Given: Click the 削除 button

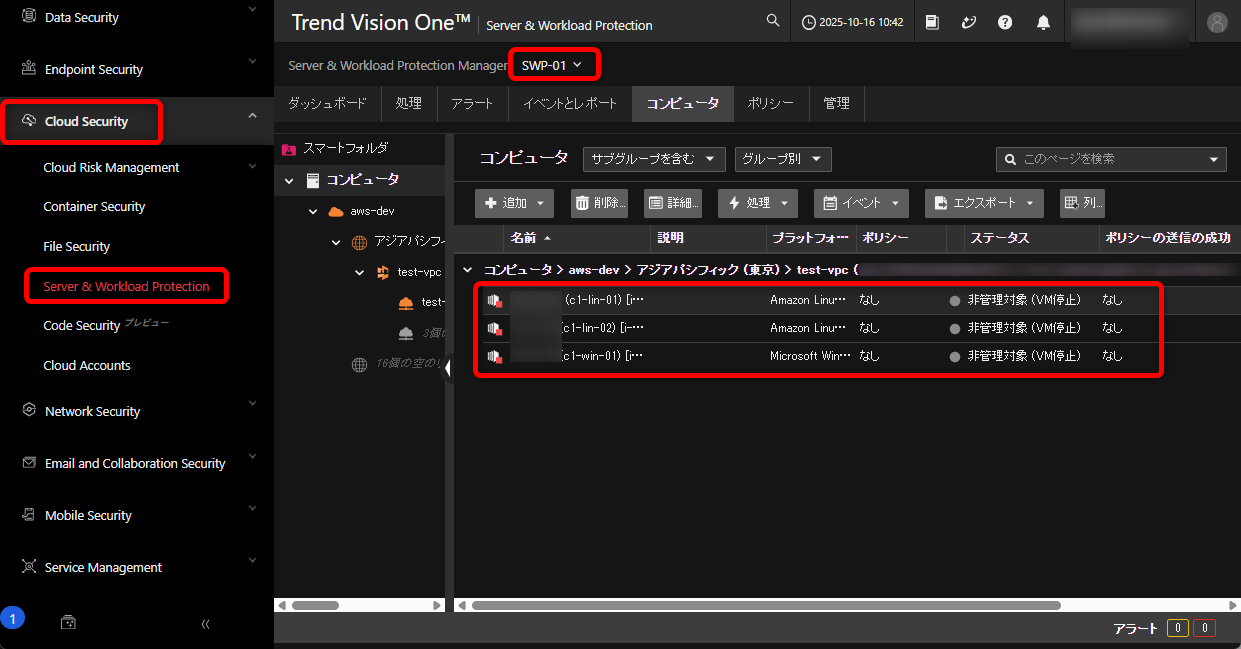Looking at the screenshot, I should coord(599,203).
